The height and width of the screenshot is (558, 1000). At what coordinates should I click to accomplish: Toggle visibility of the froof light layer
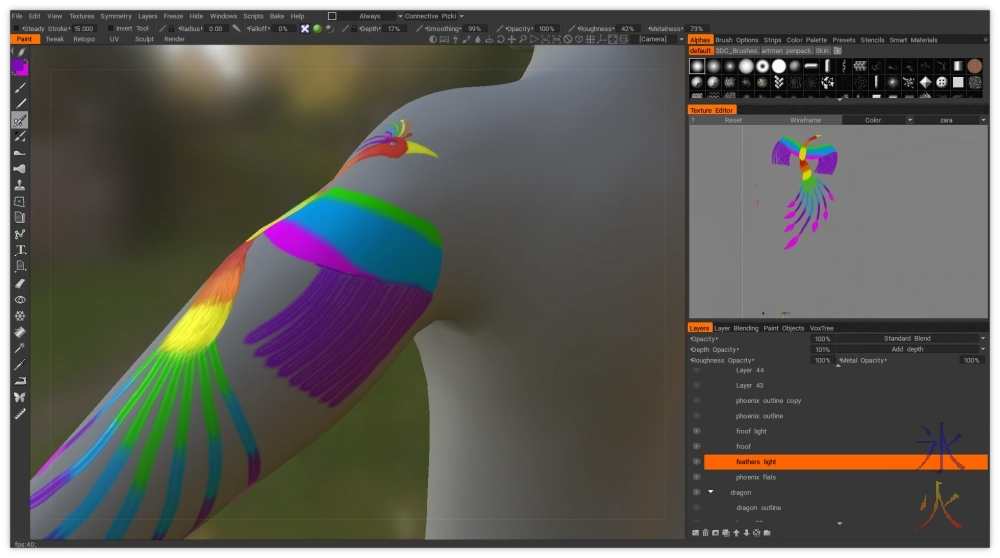tap(696, 431)
